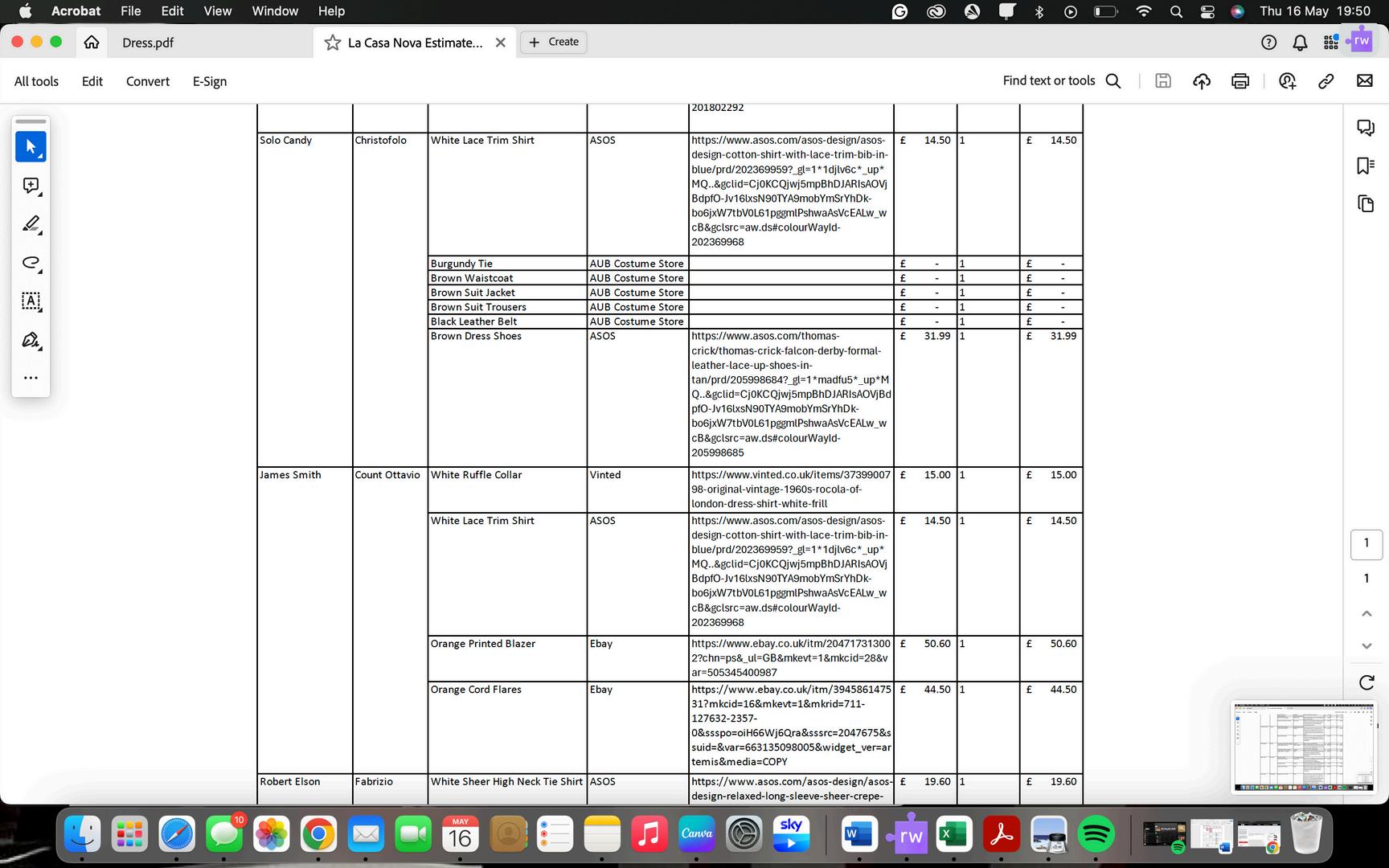Open the Pages thumbnails panel

(1366, 203)
